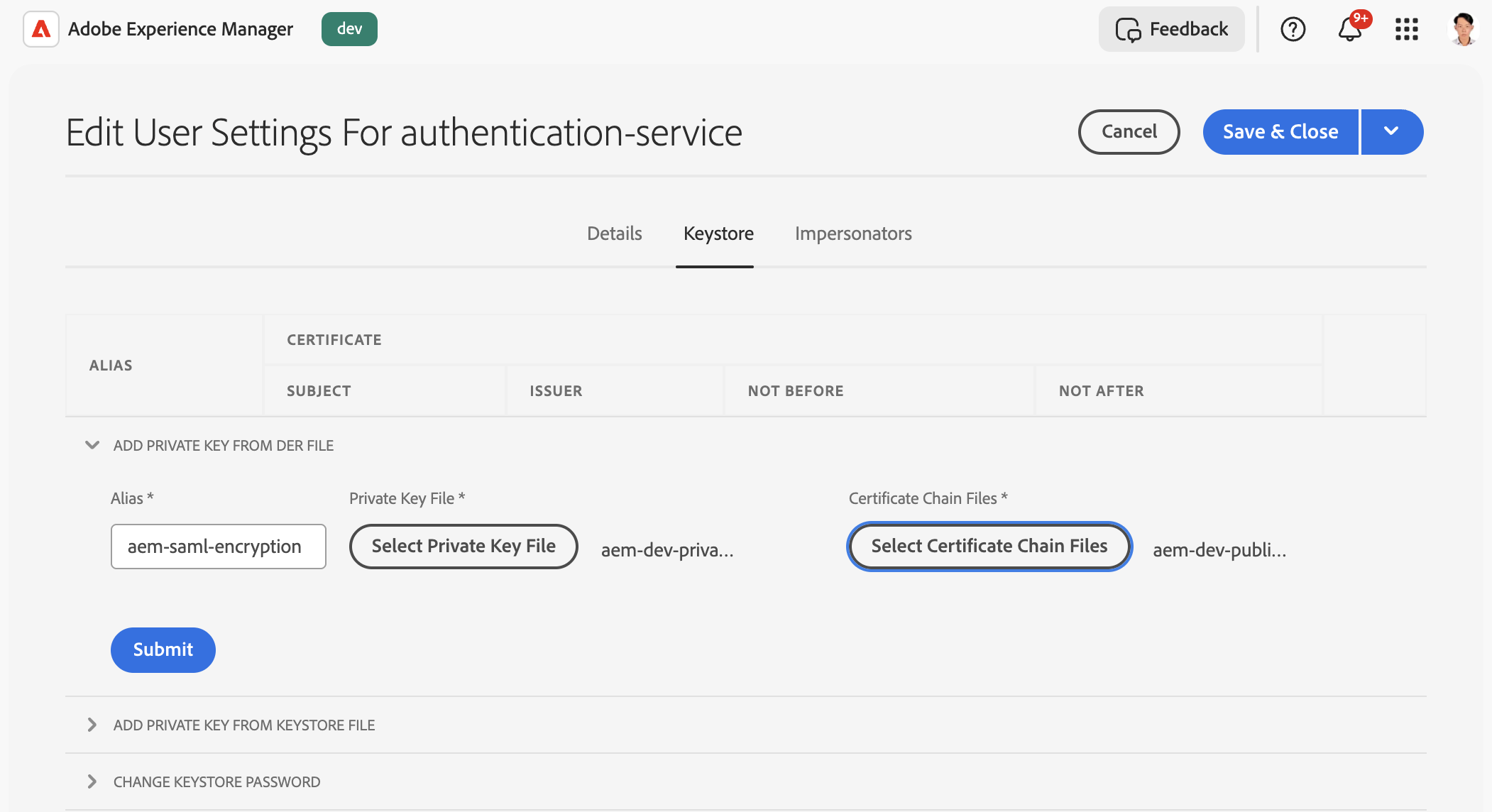Click Select Certificate Chain Files button

pyautogui.click(x=989, y=546)
